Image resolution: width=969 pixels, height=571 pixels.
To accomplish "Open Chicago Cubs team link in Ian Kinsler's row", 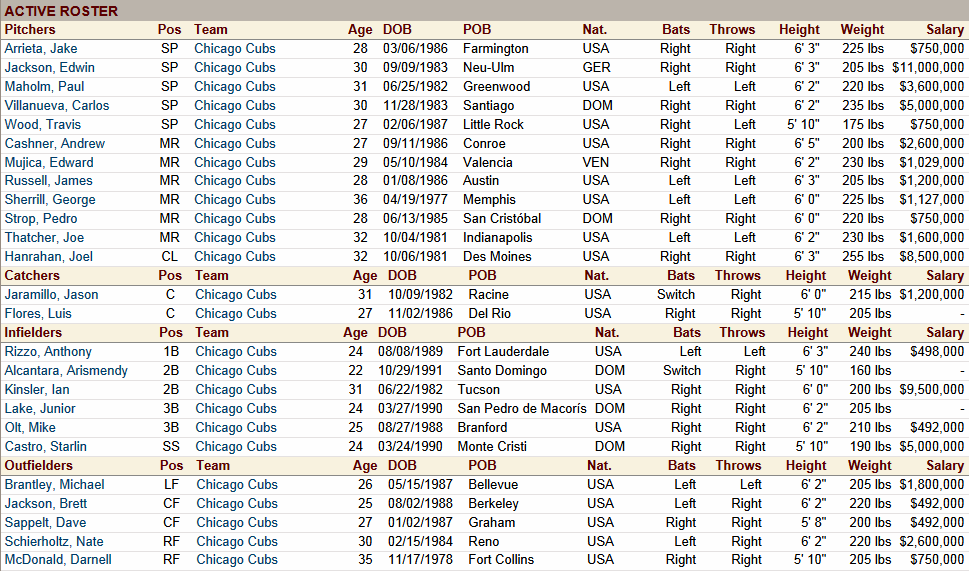I will click(x=236, y=389).
